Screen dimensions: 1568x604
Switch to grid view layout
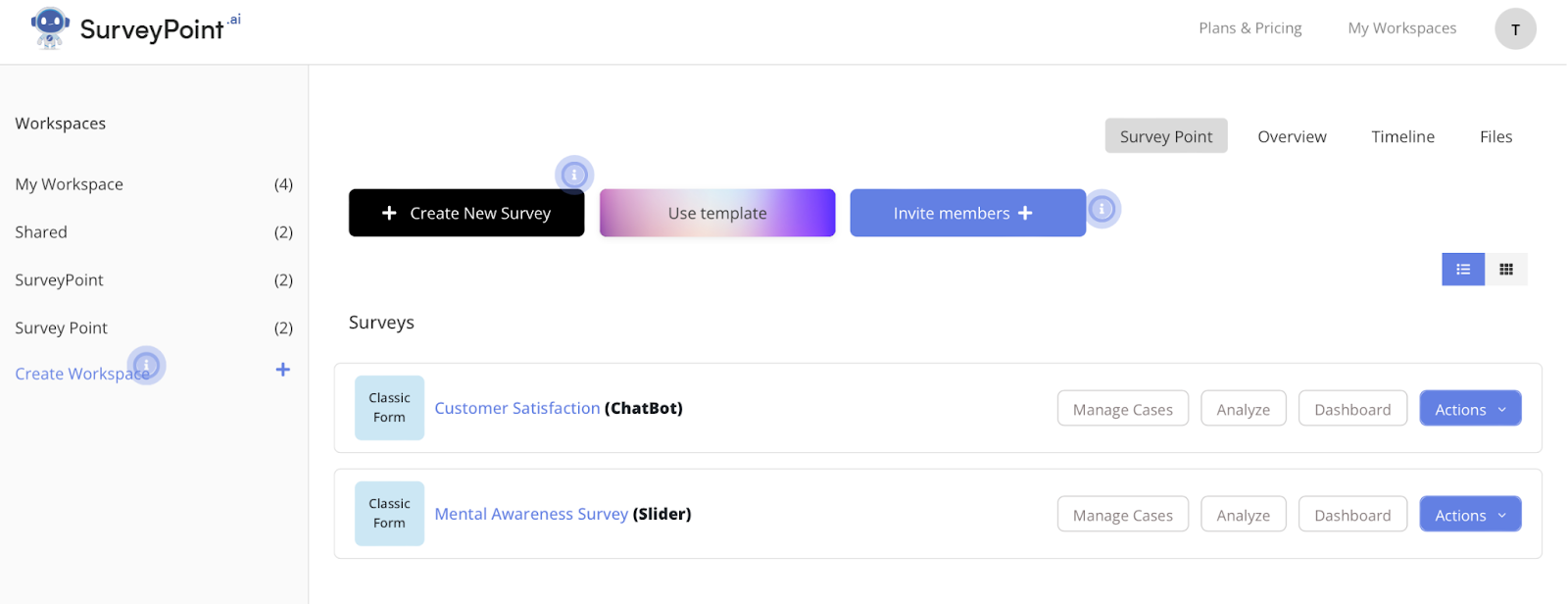point(1506,270)
